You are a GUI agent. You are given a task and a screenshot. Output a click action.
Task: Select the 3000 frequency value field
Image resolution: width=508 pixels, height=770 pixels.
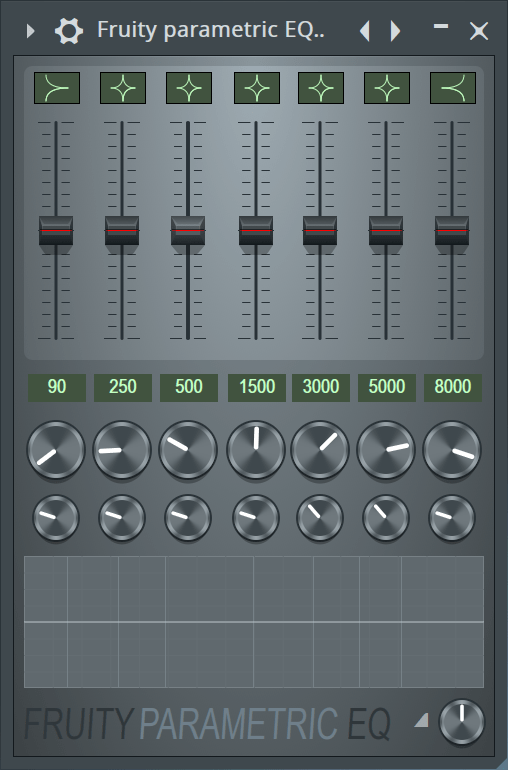[x=321, y=387]
